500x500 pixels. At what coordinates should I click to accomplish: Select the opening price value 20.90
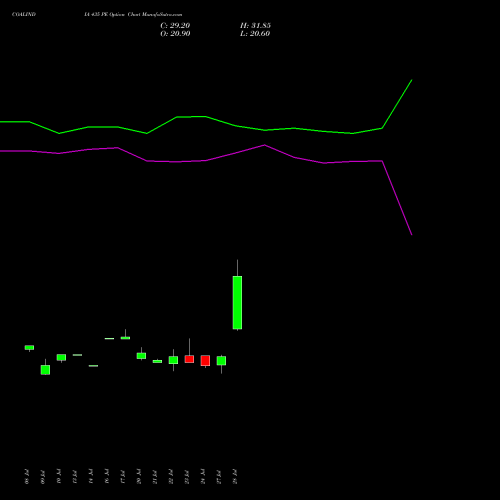pyautogui.click(x=180, y=34)
